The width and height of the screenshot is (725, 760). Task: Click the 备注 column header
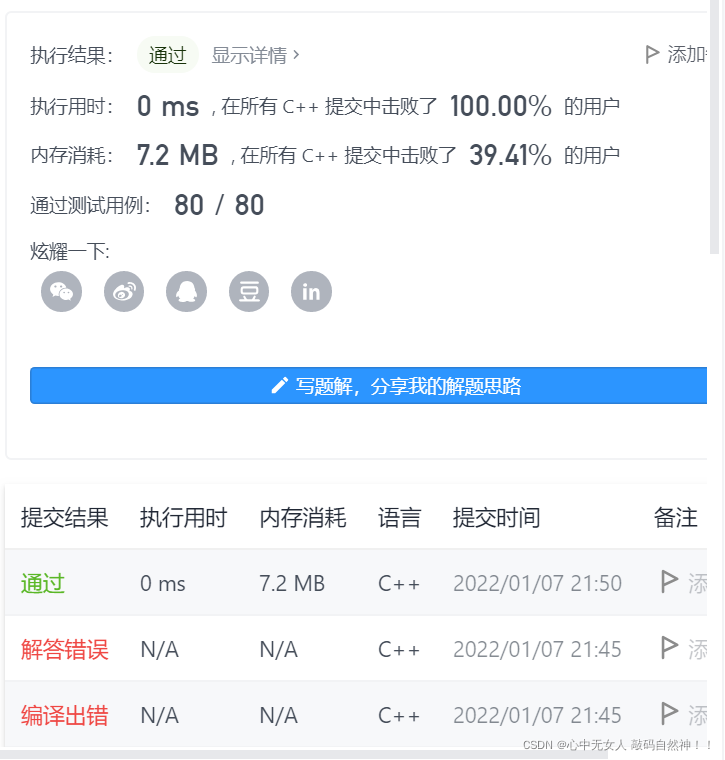(x=676, y=518)
